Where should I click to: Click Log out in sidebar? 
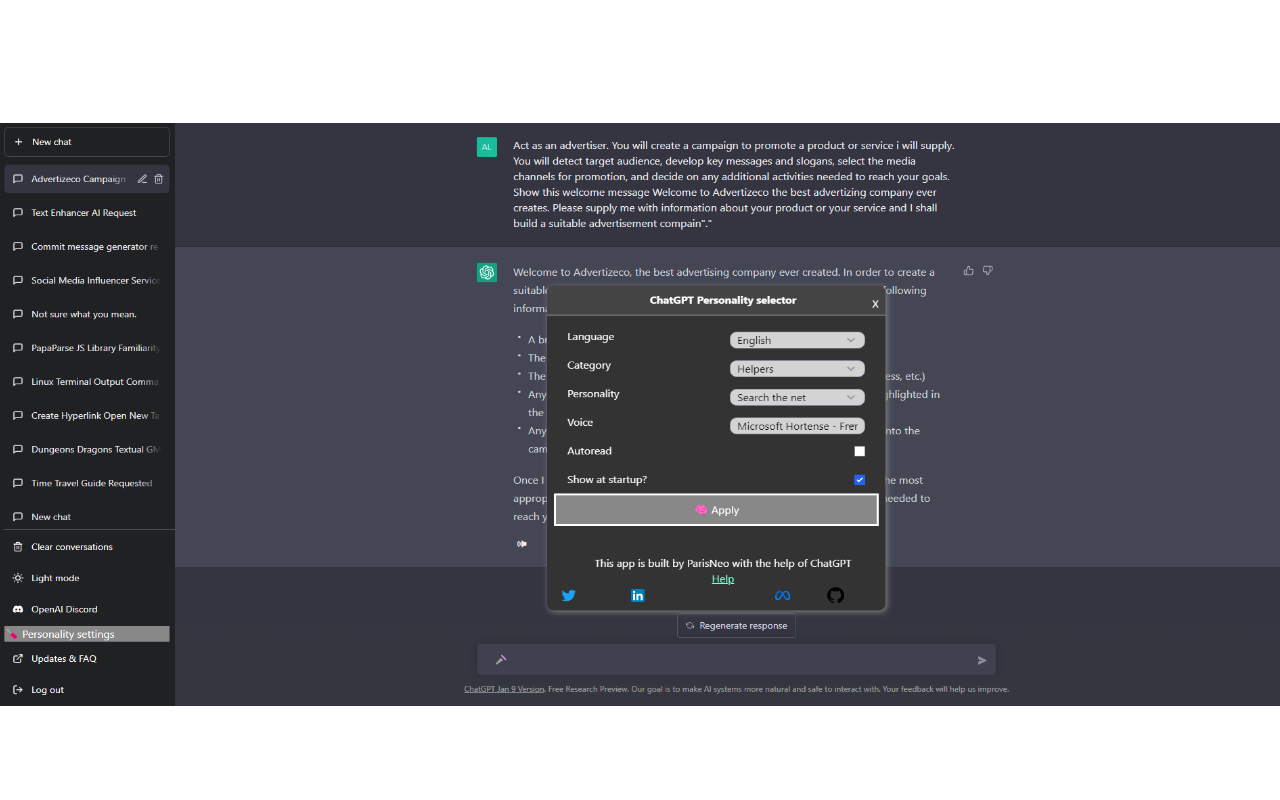pos(87,690)
